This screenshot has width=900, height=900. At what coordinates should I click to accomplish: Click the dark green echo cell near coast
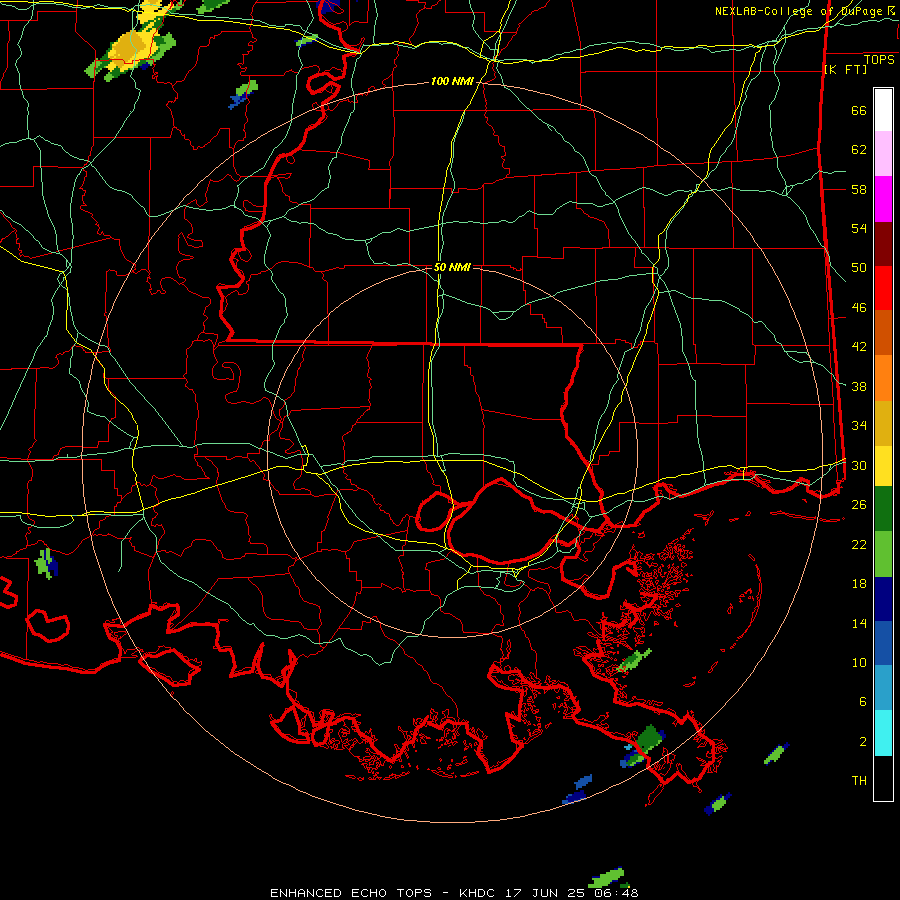coord(649,737)
